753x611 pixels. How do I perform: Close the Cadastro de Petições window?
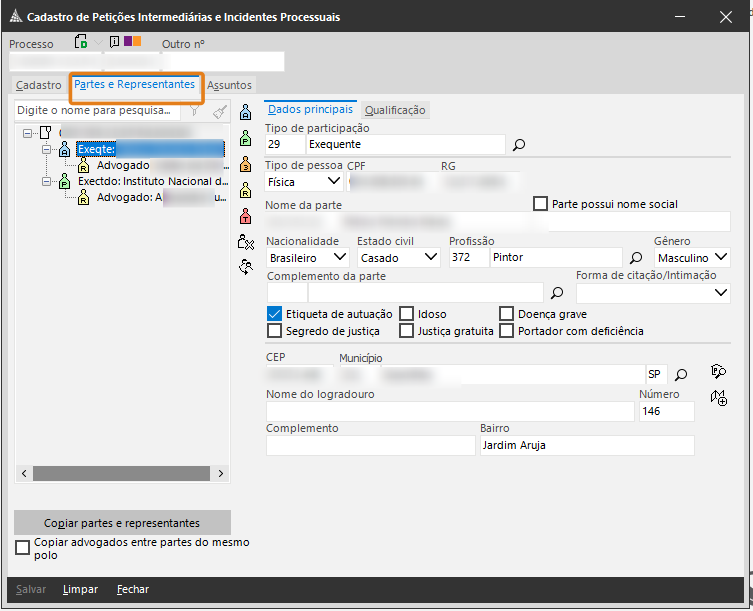pyautogui.click(x=726, y=17)
